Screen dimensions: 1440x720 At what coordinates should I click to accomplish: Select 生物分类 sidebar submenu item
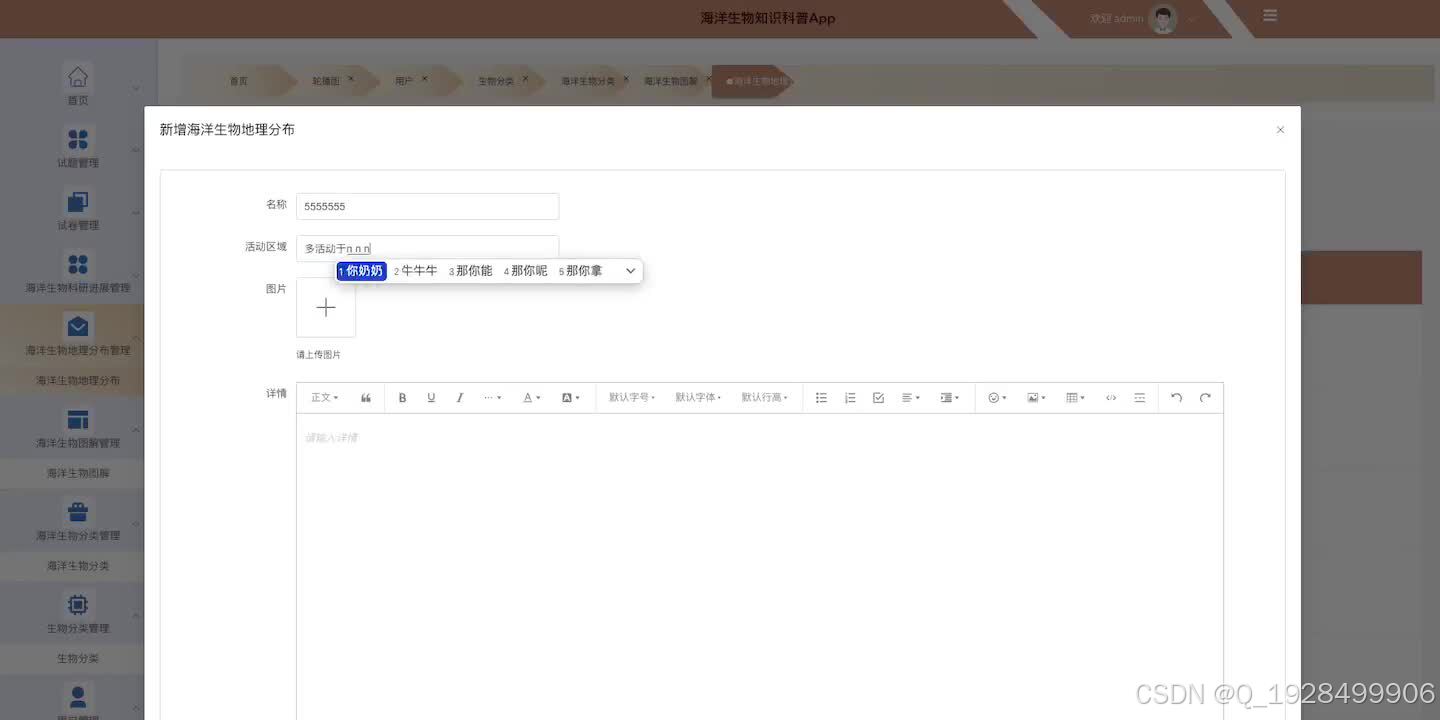(x=77, y=658)
